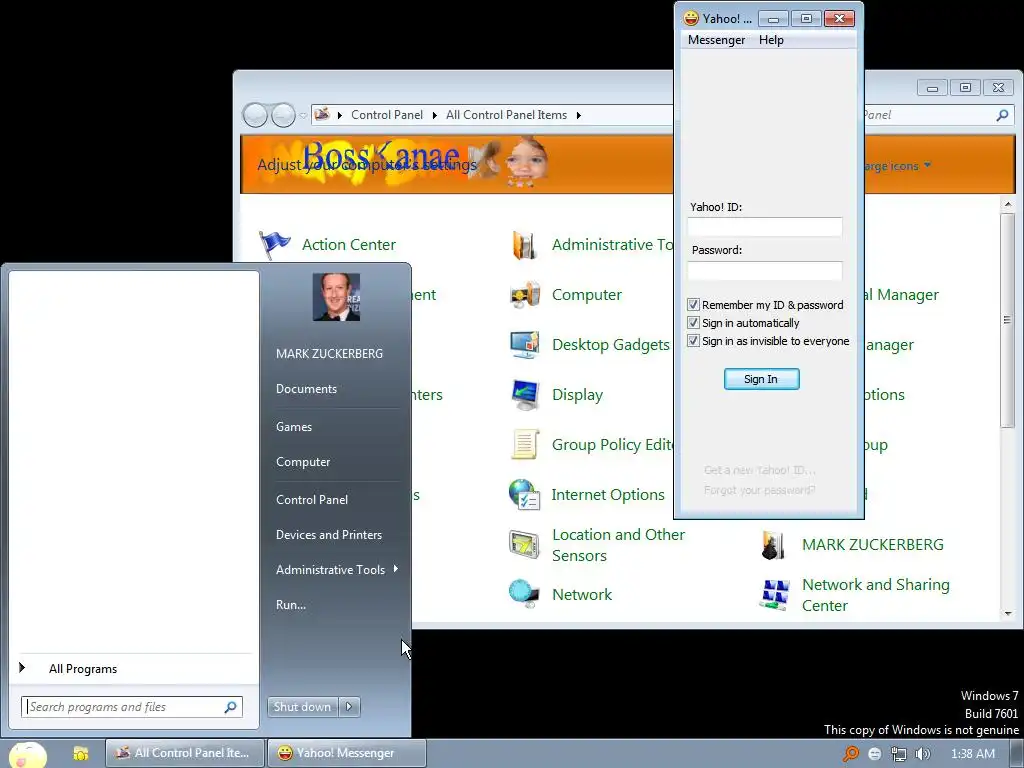
Task: Click the Control Panel search magnifier icon
Action: [1002, 115]
